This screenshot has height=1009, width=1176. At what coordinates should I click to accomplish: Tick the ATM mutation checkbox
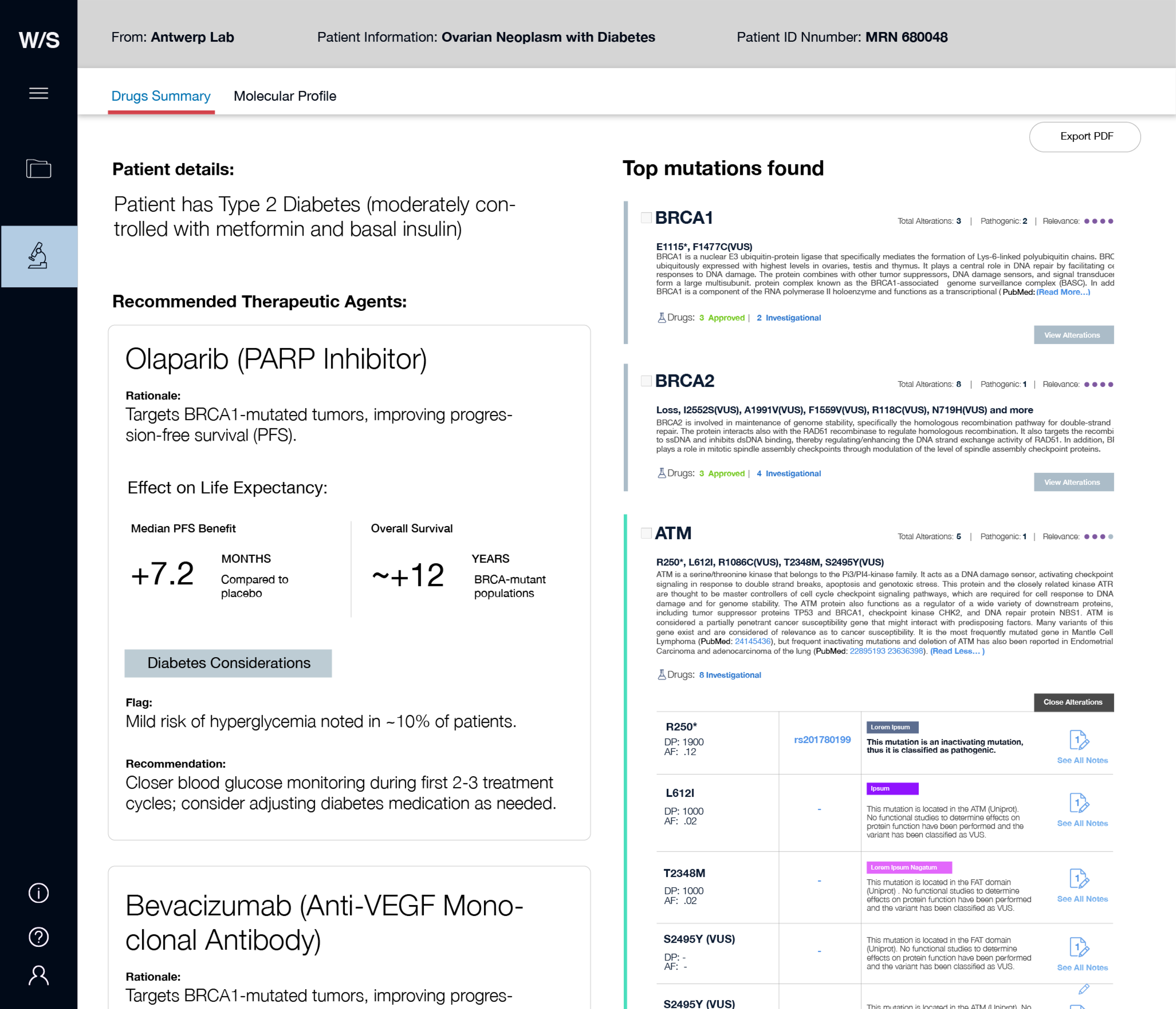pyautogui.click(x=646, y=533)
